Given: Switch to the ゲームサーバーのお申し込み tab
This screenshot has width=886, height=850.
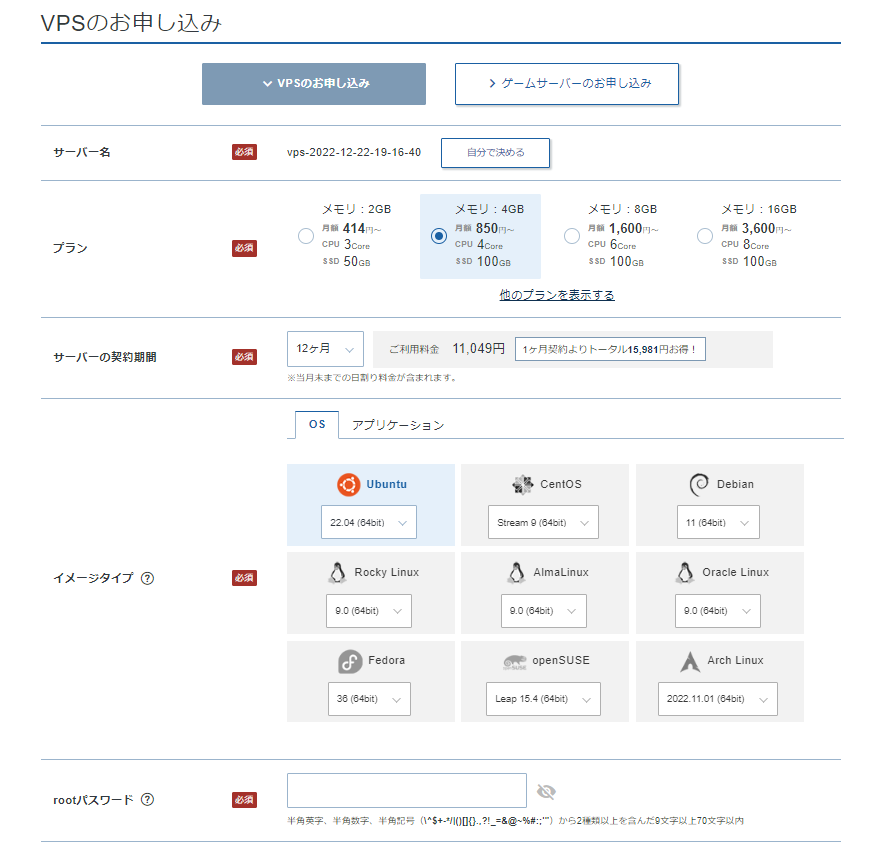Looking at the screenshot, I should click(567, 84).
